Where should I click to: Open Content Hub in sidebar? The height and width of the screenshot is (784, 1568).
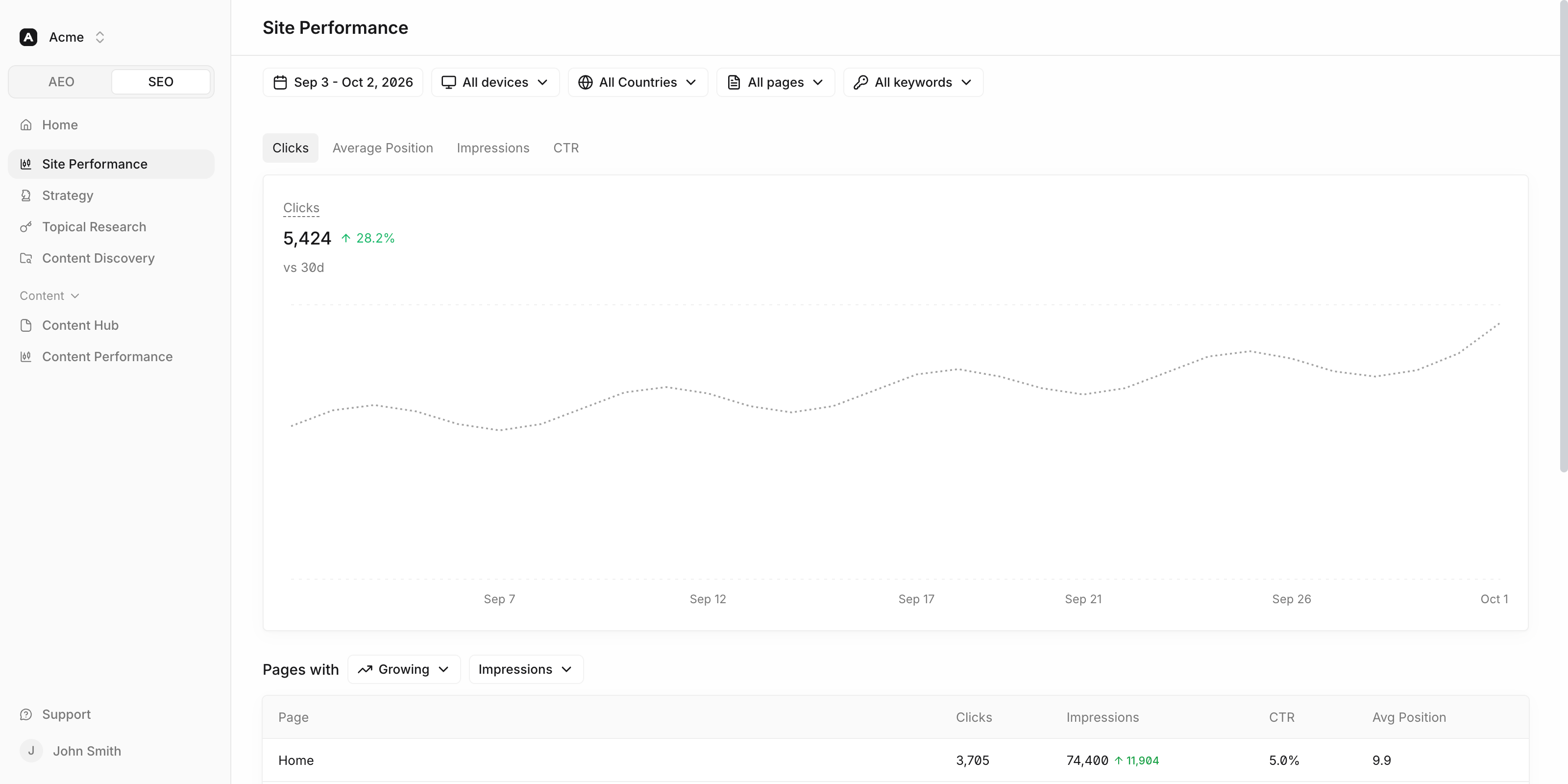tap(111, 325)
